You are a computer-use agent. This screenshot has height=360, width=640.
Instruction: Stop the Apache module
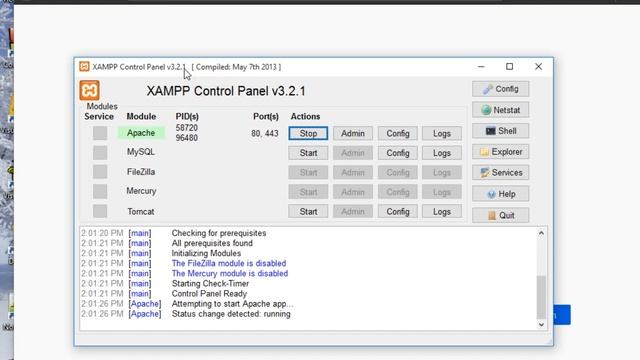308,133
